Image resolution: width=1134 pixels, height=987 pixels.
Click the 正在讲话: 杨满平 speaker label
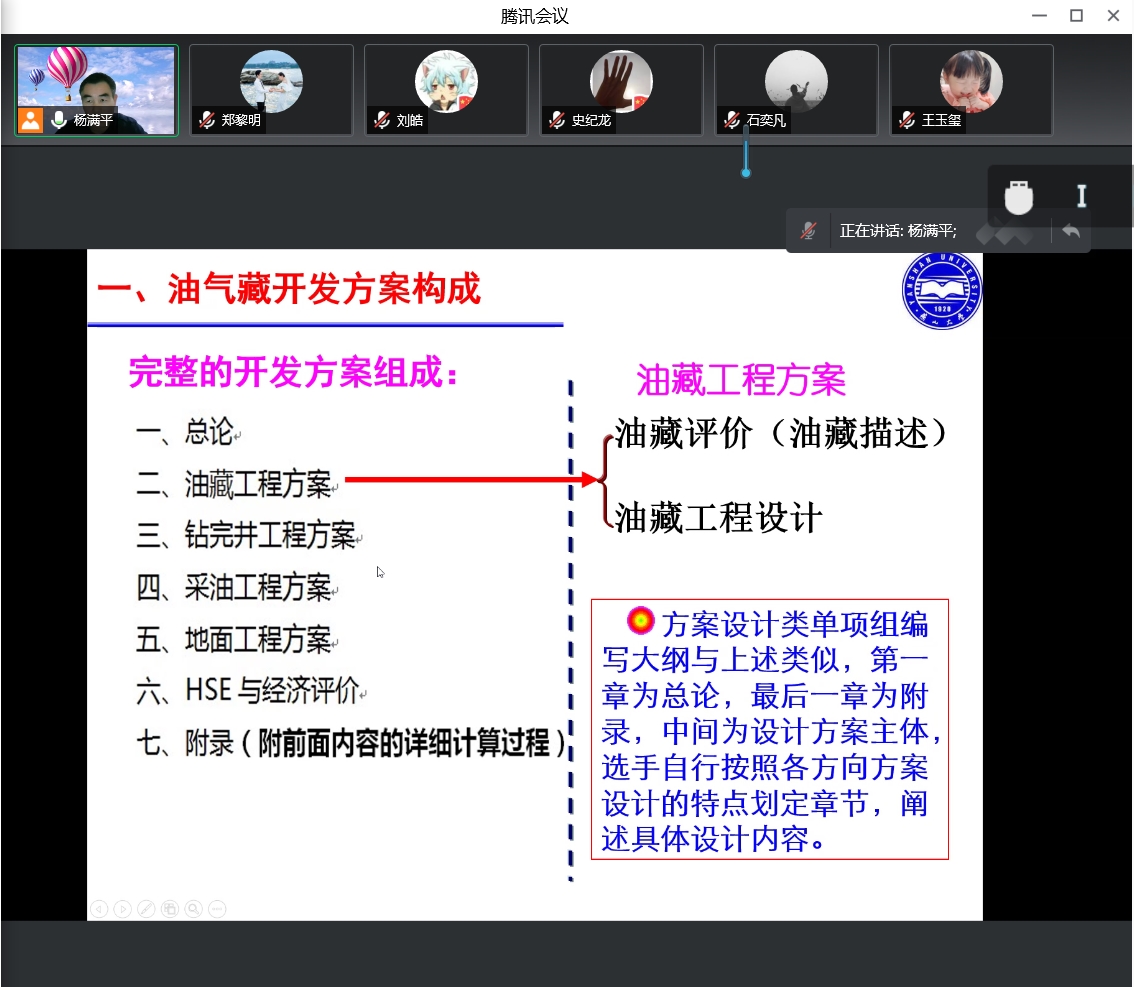[898, 231]
